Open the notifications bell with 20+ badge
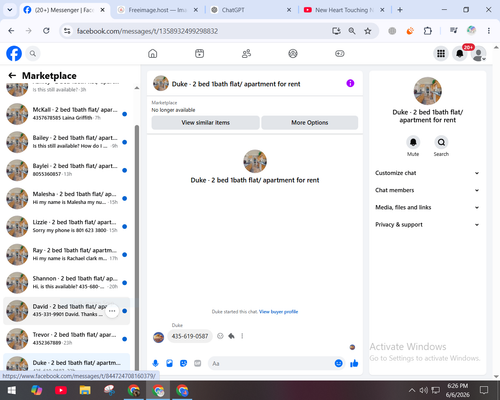This screenshot has height=400, width=500. tap(460, 53)
